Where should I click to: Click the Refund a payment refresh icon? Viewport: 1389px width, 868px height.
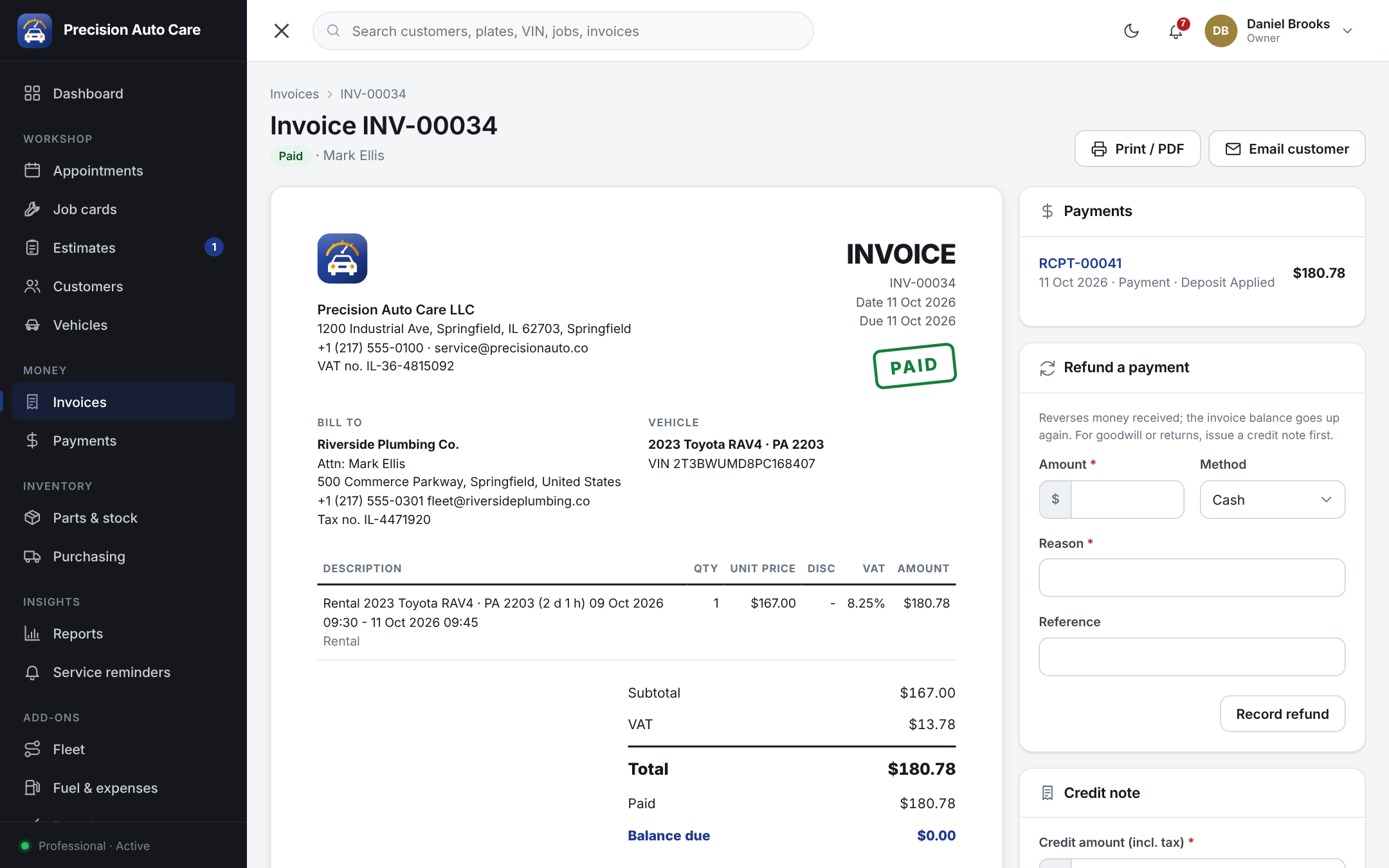click(x=1047, y=368)
